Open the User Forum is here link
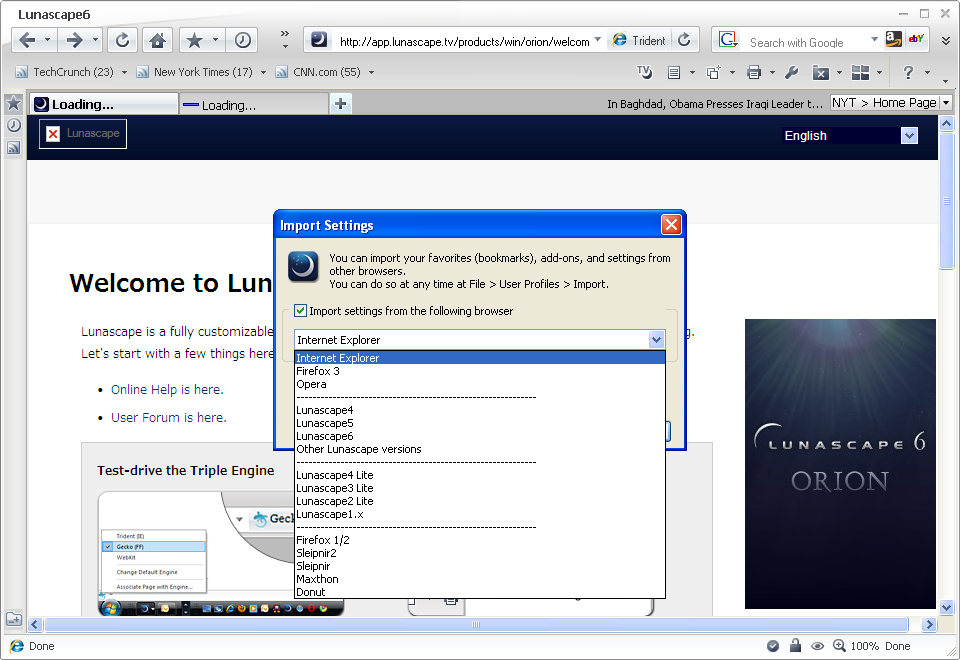This screenshot has width=960, height=660. [x=168, y=418]
